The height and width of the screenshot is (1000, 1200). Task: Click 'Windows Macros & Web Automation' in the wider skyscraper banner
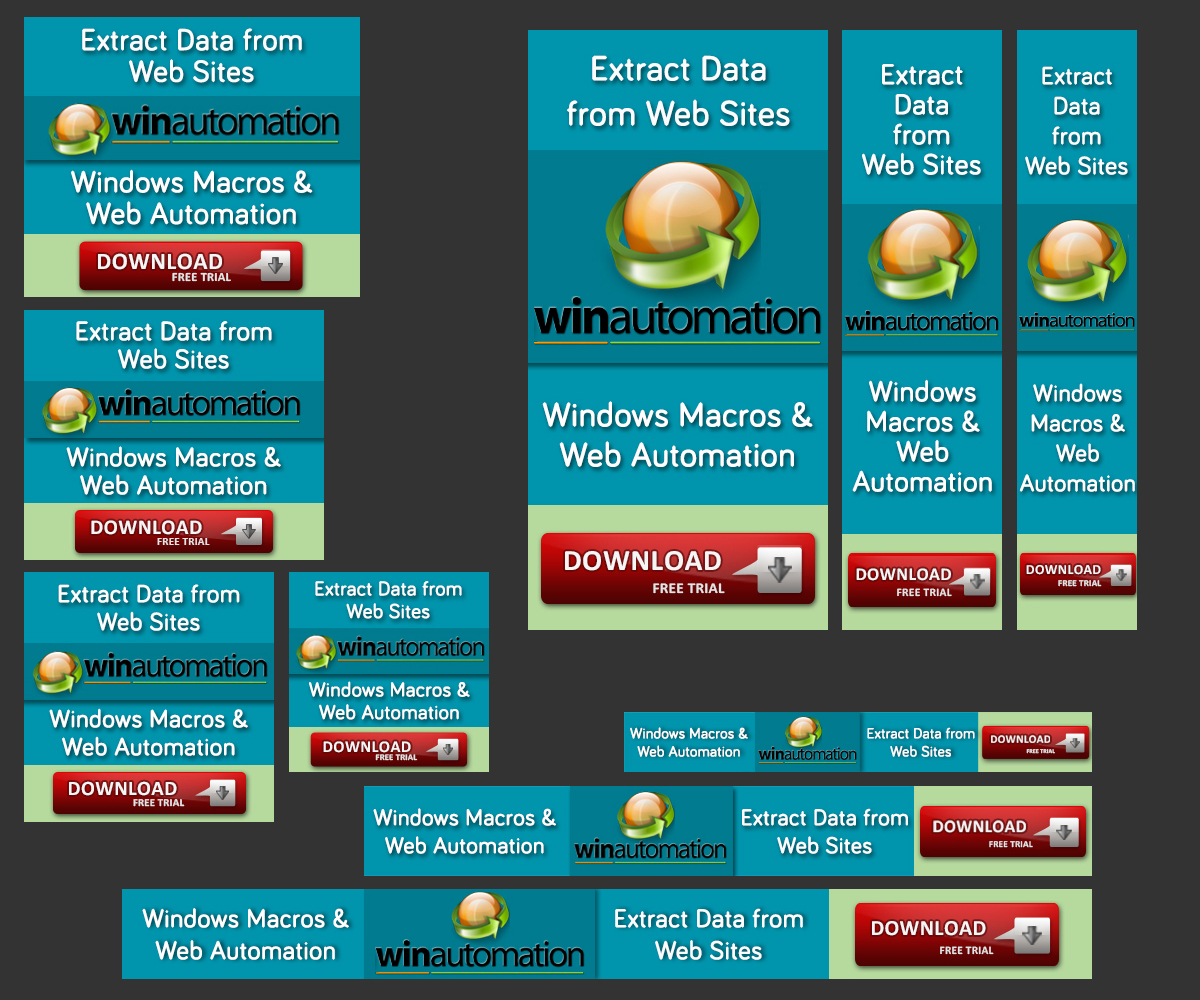click(922, 437)
